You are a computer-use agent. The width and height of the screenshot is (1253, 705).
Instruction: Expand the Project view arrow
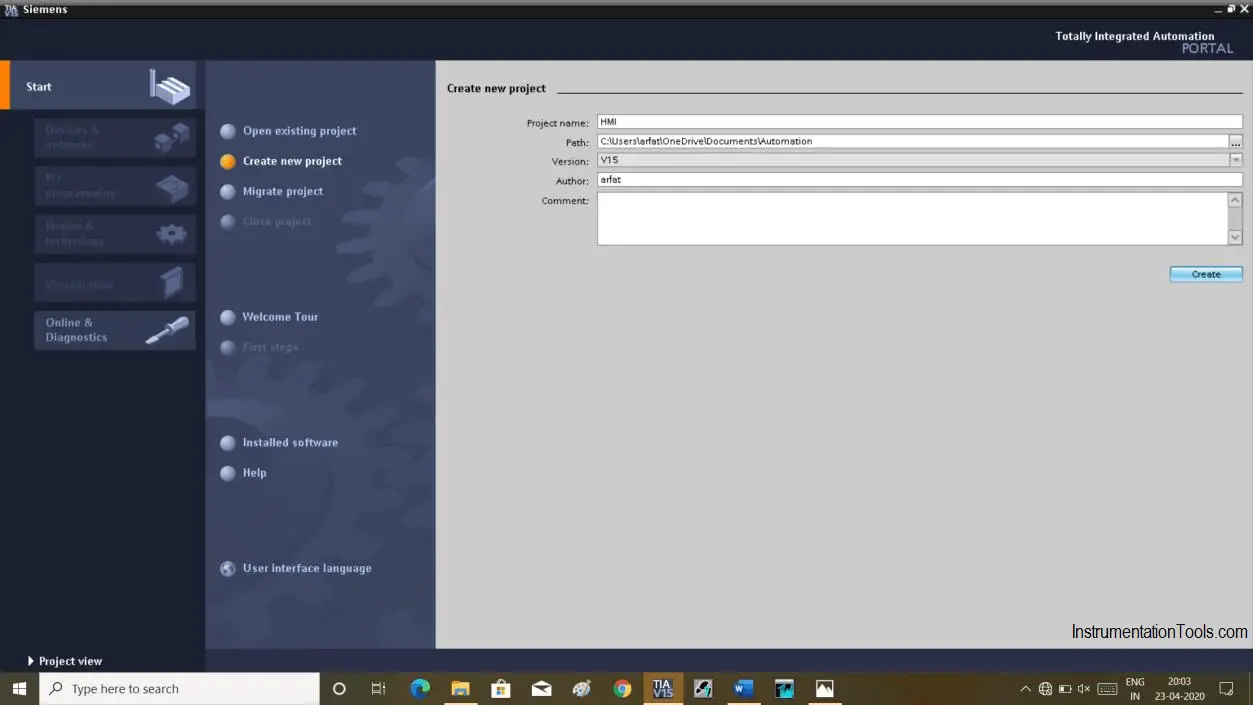click(x=31, y=661)
